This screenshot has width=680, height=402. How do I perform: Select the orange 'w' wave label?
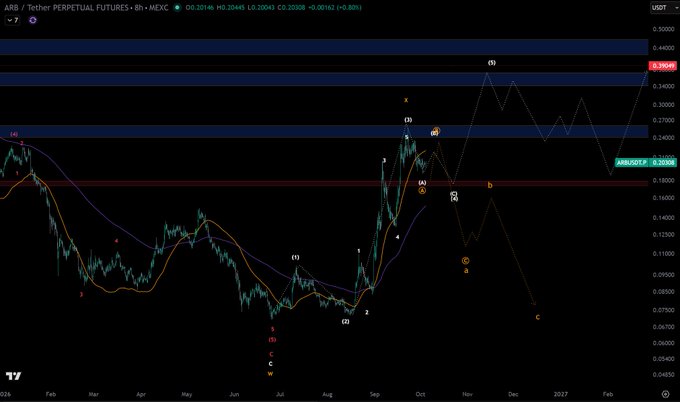coord(270,373)
